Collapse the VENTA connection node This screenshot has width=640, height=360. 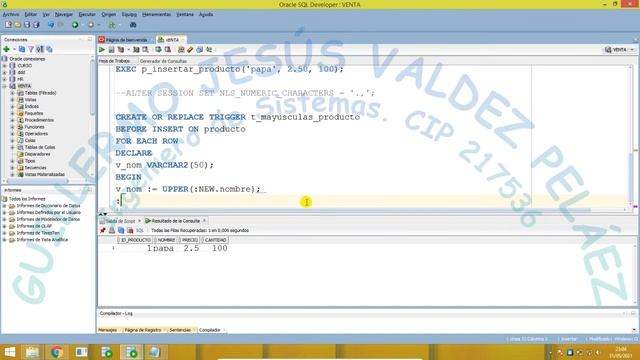pyautogui.click(x=4, y=86)
